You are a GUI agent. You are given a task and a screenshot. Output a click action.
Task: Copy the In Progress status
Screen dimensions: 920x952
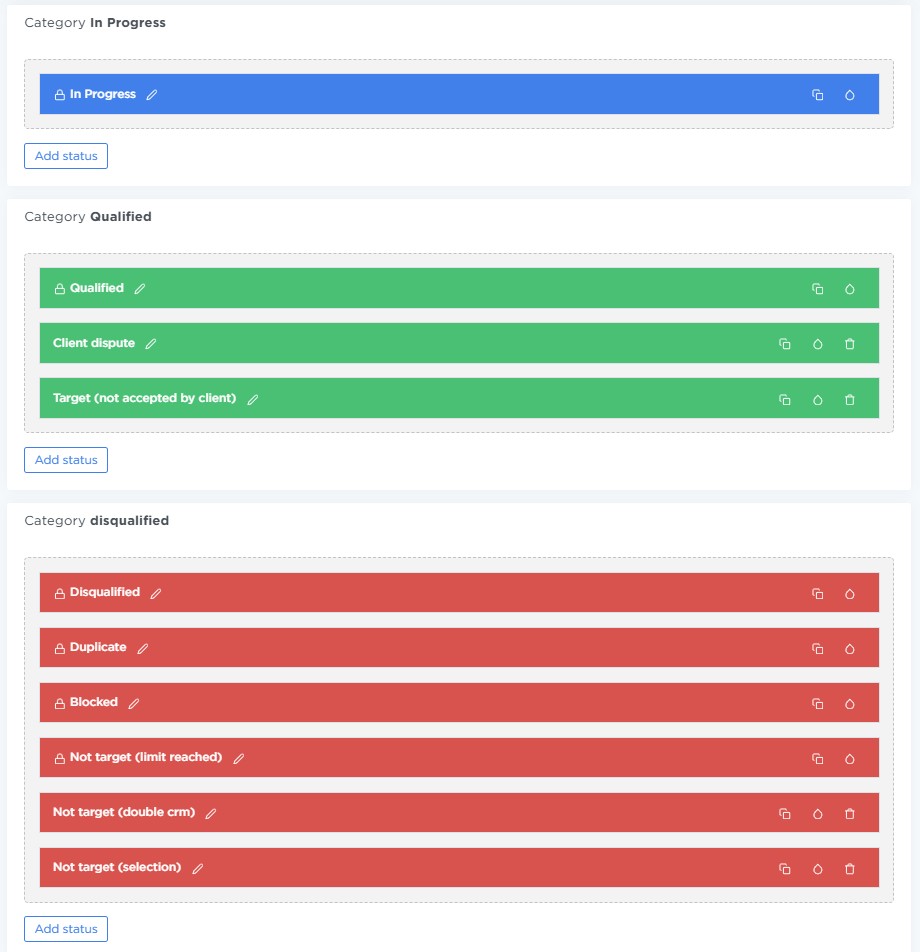click(817, 95)
